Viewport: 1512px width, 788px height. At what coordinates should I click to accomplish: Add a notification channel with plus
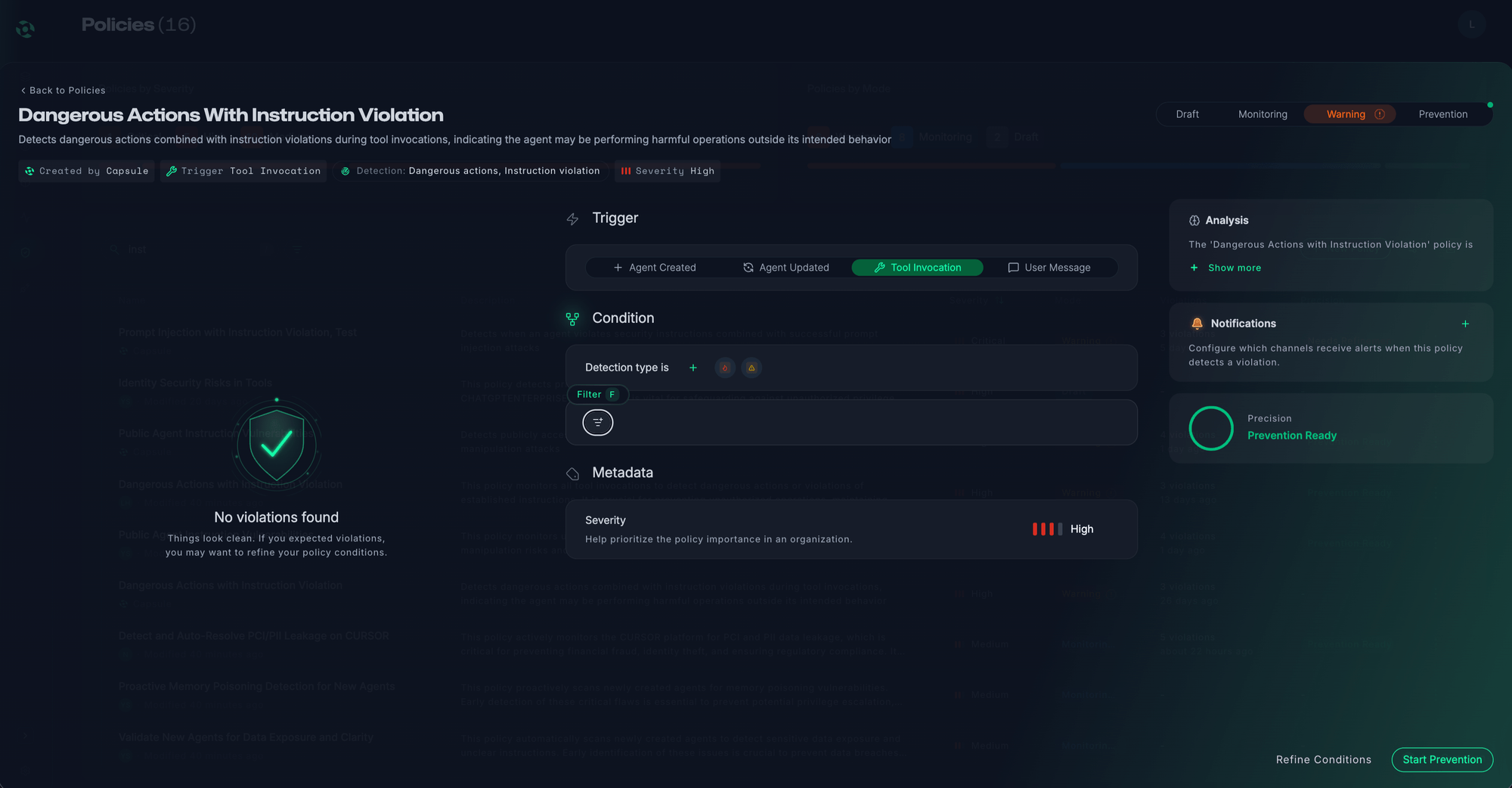click(x=1465, y=324)
